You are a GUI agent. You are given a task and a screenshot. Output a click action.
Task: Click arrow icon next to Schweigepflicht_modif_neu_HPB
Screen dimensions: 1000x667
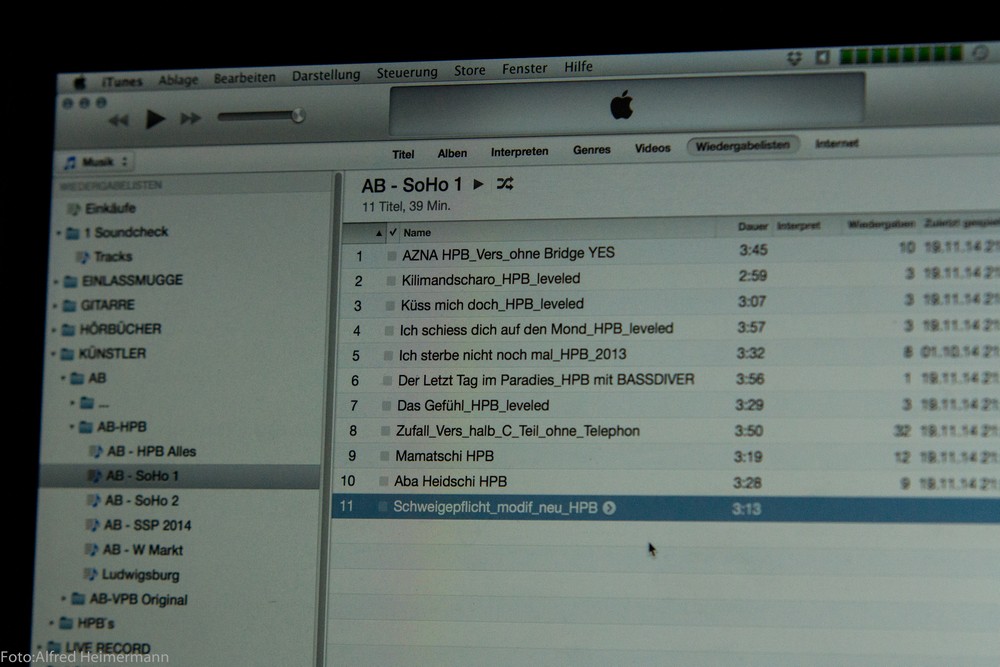click(609, 508)
